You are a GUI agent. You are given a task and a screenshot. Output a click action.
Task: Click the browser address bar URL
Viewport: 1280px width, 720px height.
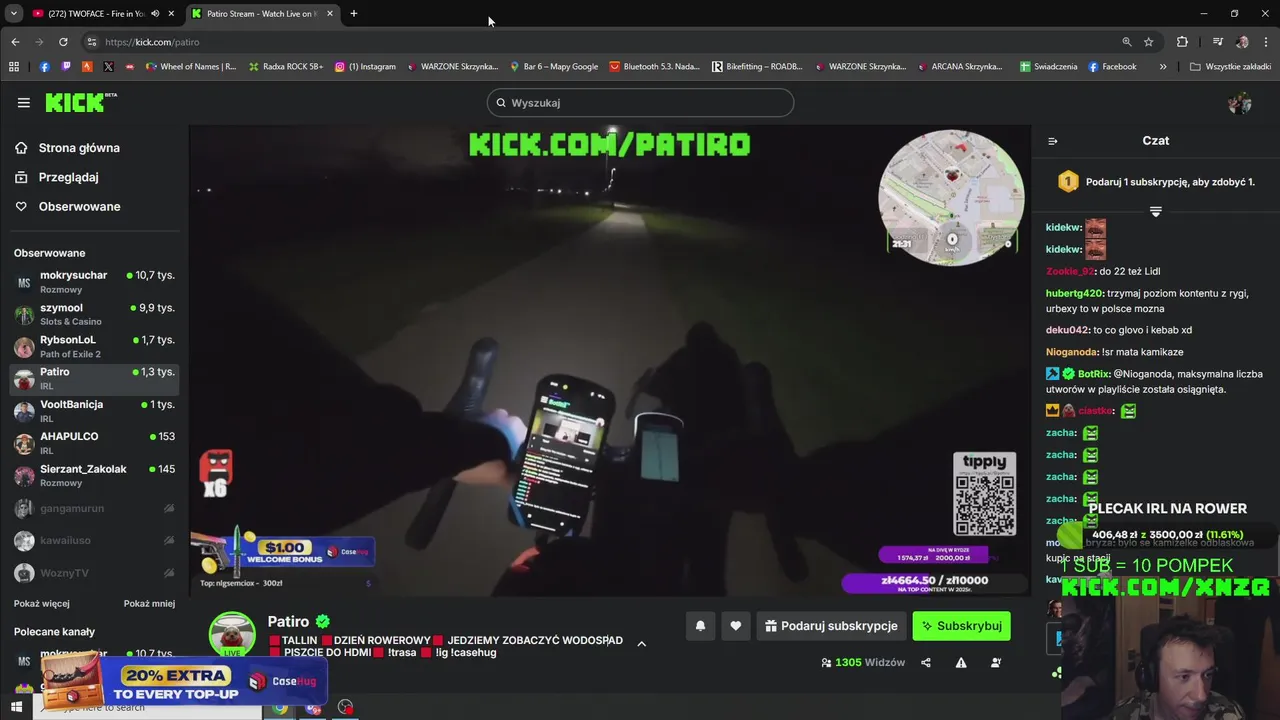(x=152, y=42)
